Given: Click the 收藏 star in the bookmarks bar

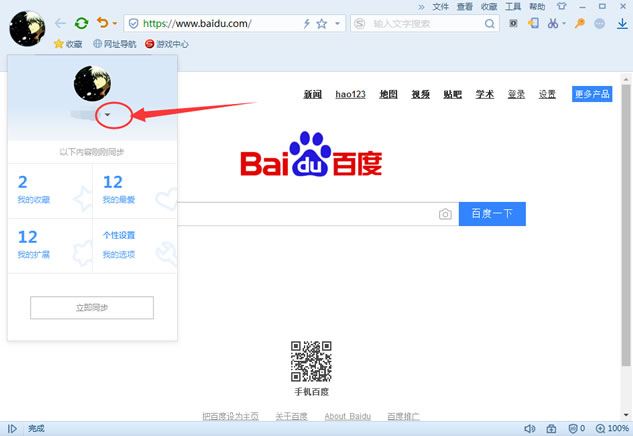Looking at the screenshot, I should 68,44.
